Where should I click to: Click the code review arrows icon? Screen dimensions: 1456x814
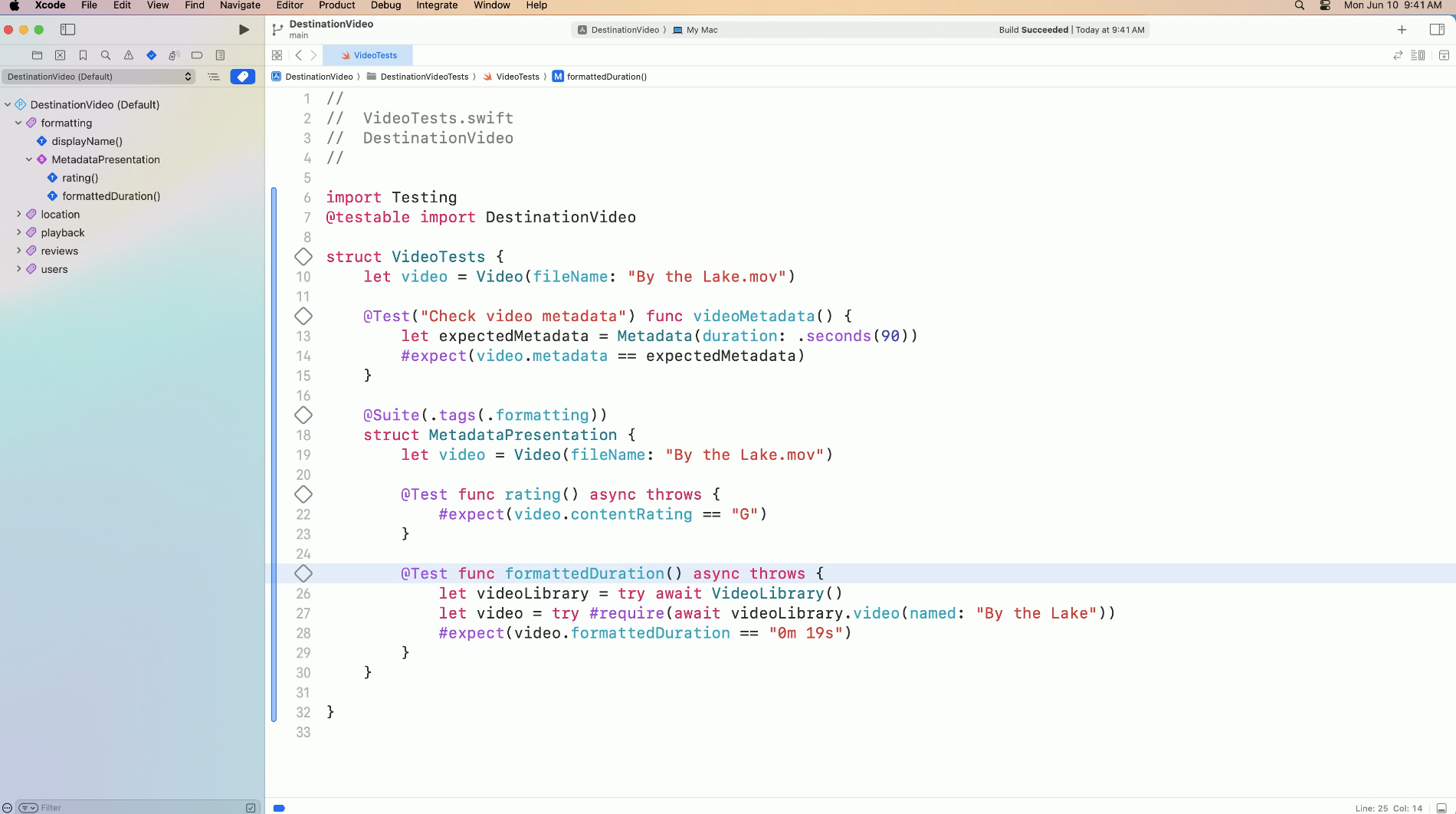pyautogui.click(x=1398, y=55)
